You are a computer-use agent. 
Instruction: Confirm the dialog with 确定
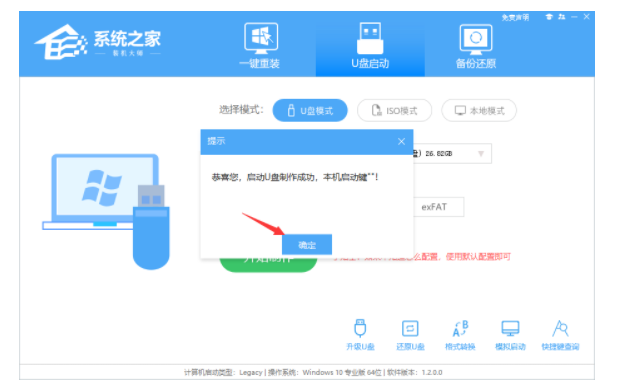tap(307, 244)
